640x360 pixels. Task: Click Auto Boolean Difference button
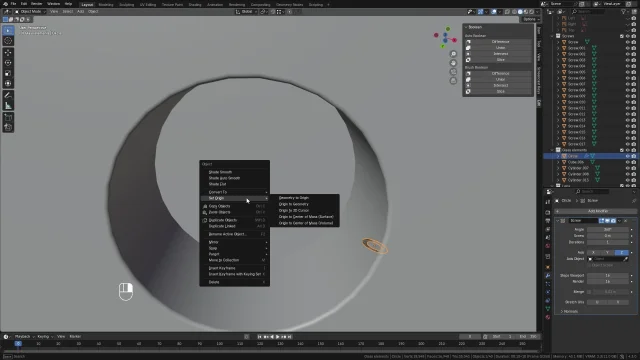point(498,42)
